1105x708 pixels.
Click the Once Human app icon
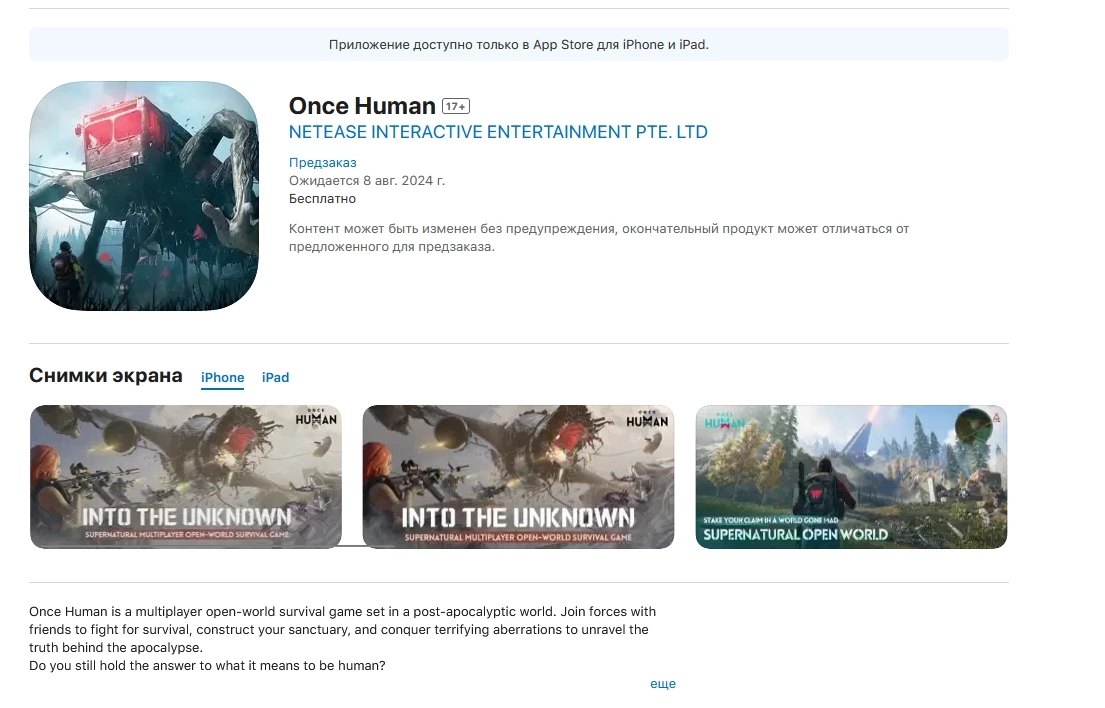[x=144, y=196]
